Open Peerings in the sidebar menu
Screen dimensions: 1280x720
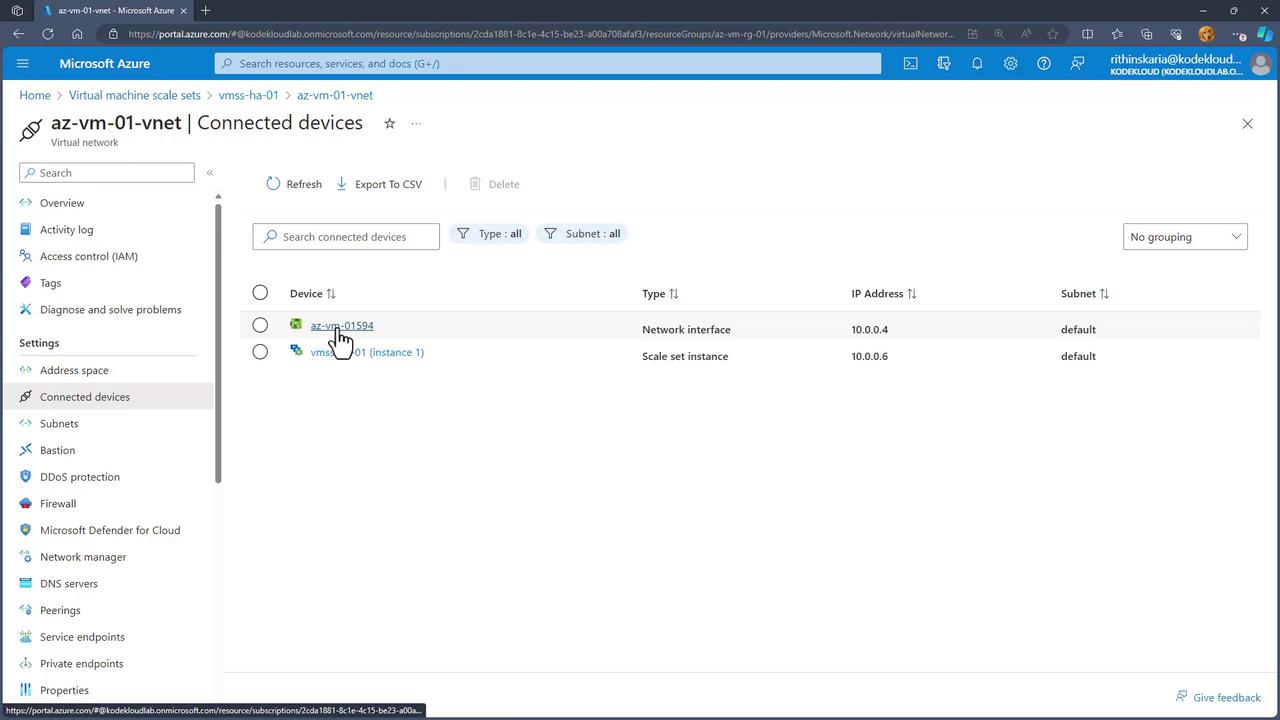pyautogui.click(x=60, y=610)
